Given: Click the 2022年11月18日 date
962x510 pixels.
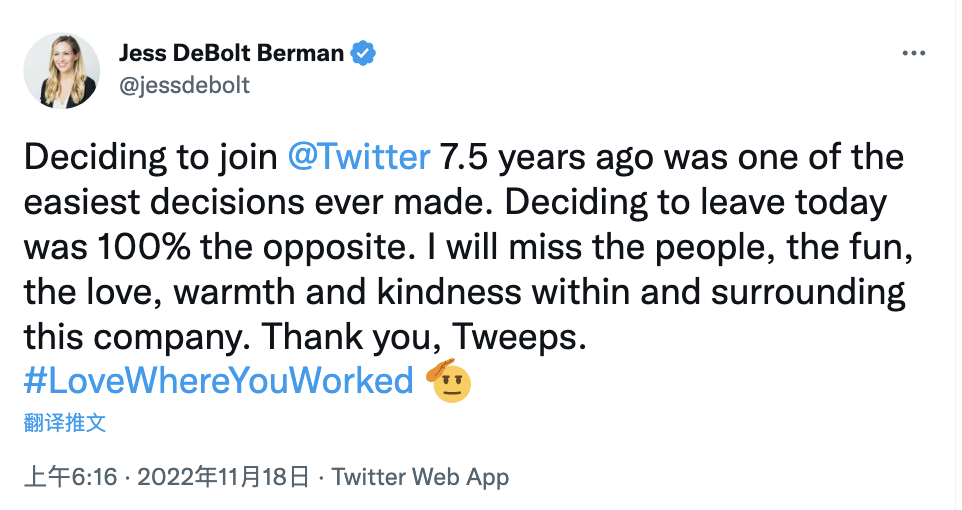Looking at the screenshot, I should pos(223,477).
